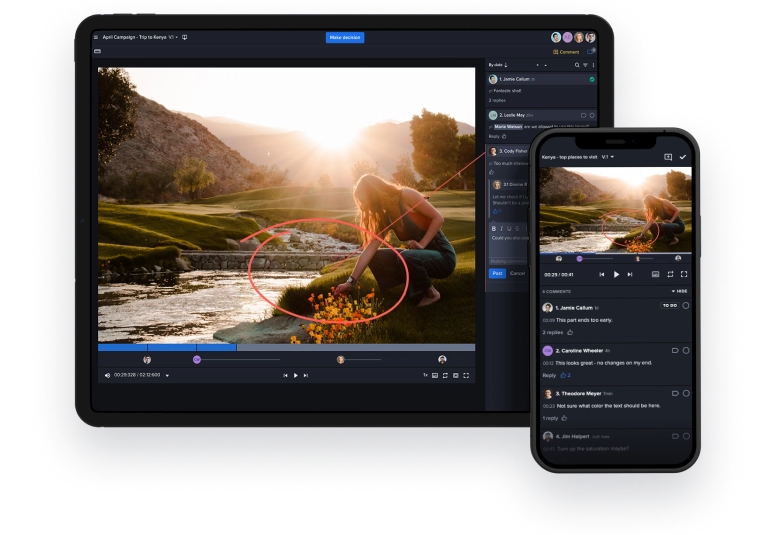Search comments with the magnifier icon

577,65
